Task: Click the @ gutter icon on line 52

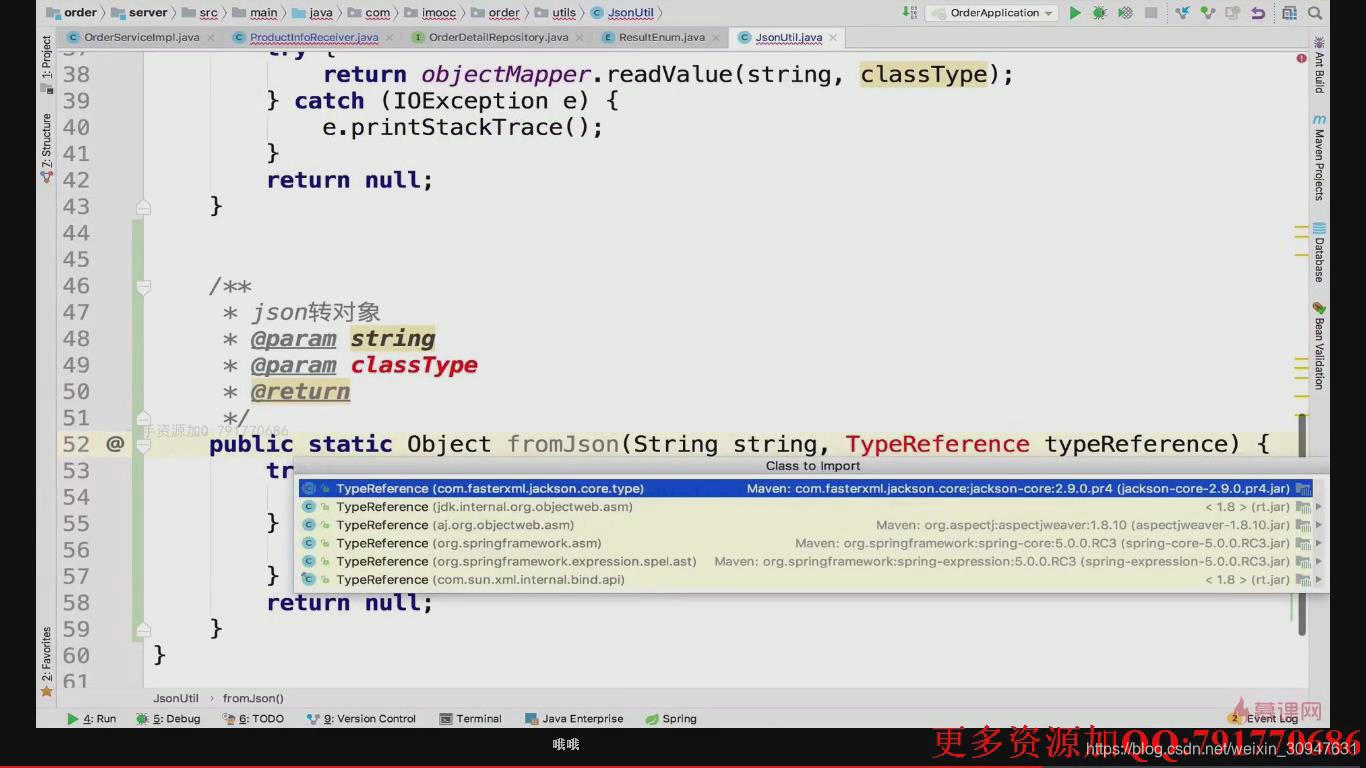Action: tap(115, 443)
